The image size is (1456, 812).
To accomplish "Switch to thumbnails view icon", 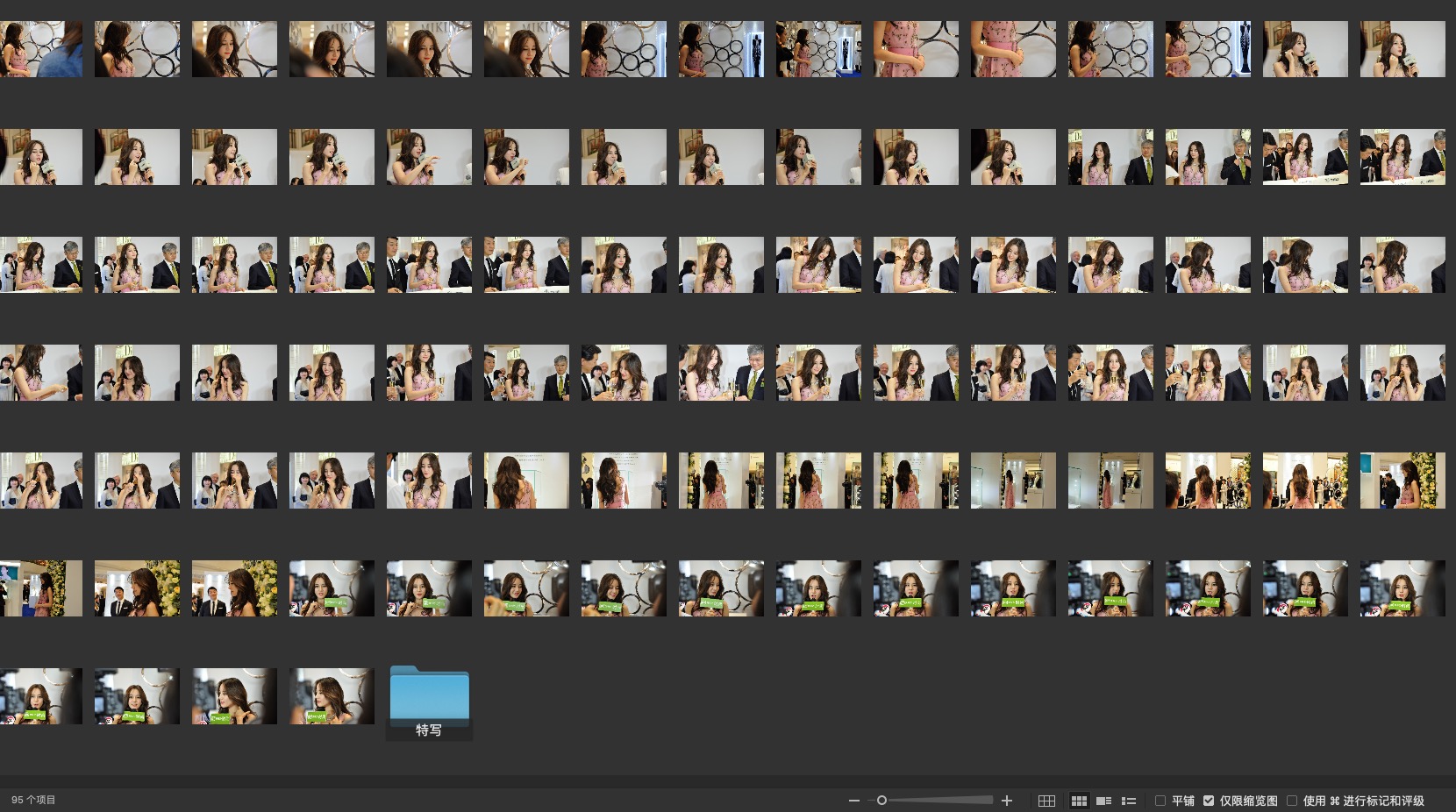I will coord(1079,801).
